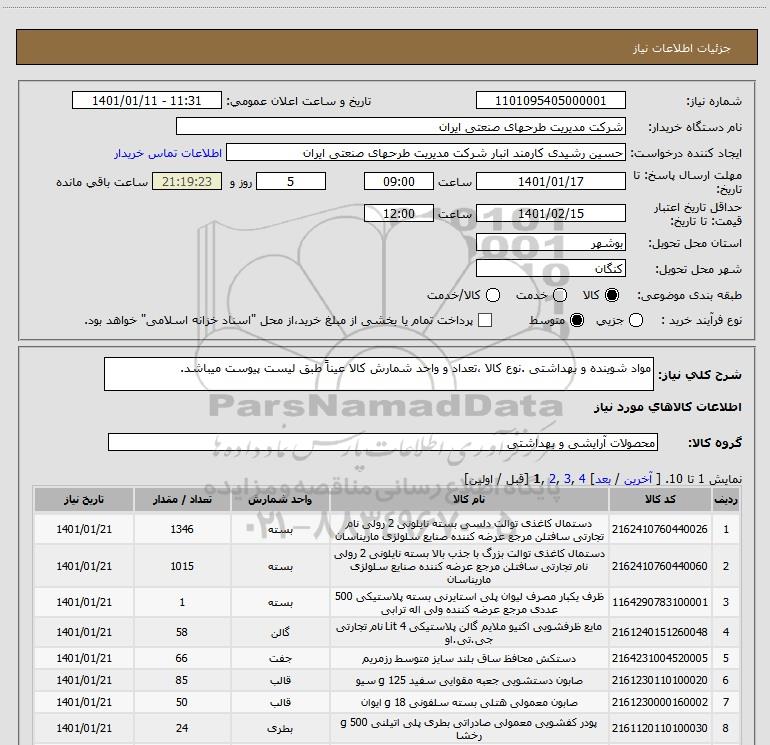This screenshot has height=745, width=770.
Task: Click the response deadline time 09:00
Action: click(x=399, y=181)
